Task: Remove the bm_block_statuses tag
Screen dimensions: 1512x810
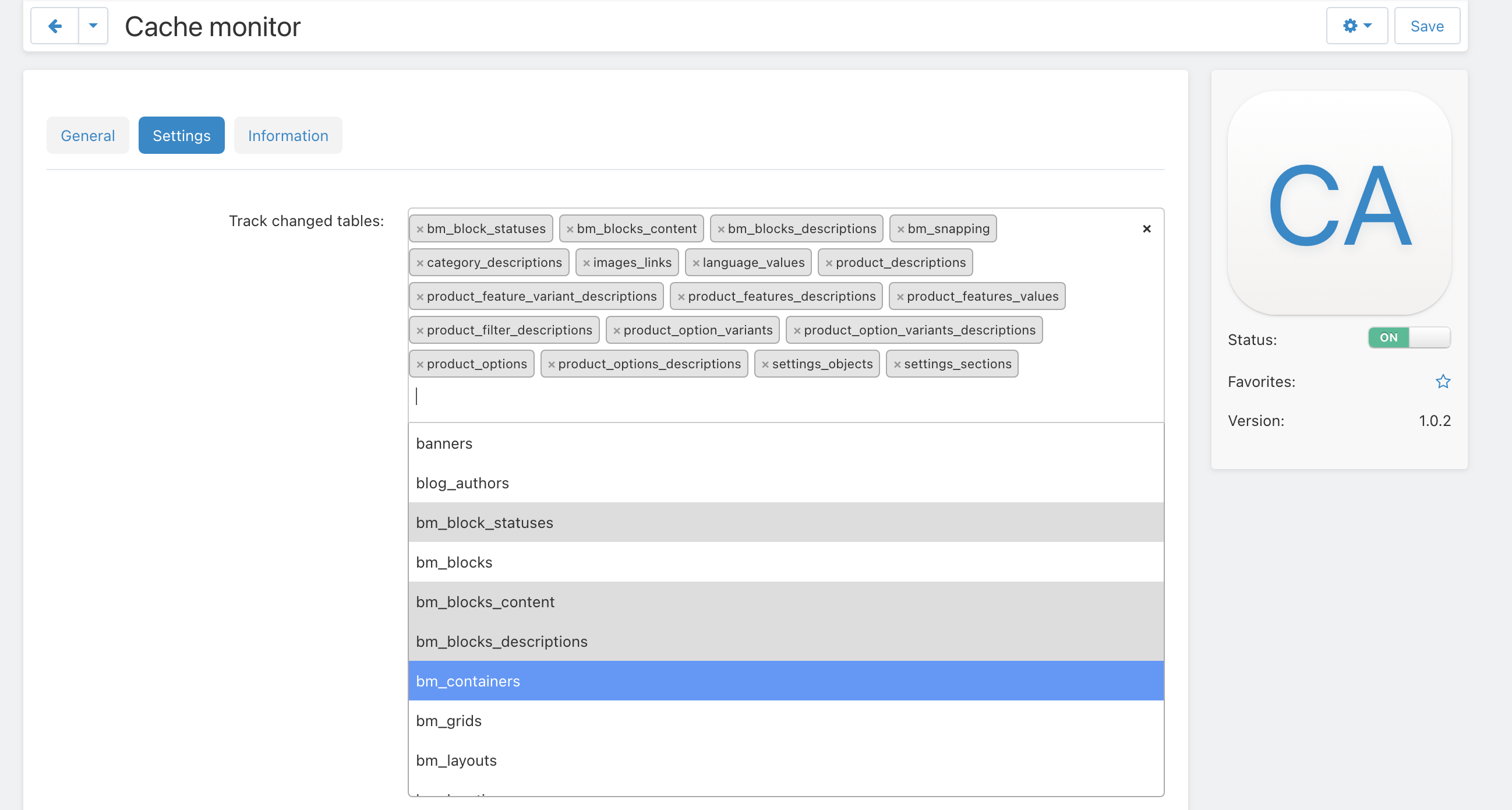Action: pos(419,228)
